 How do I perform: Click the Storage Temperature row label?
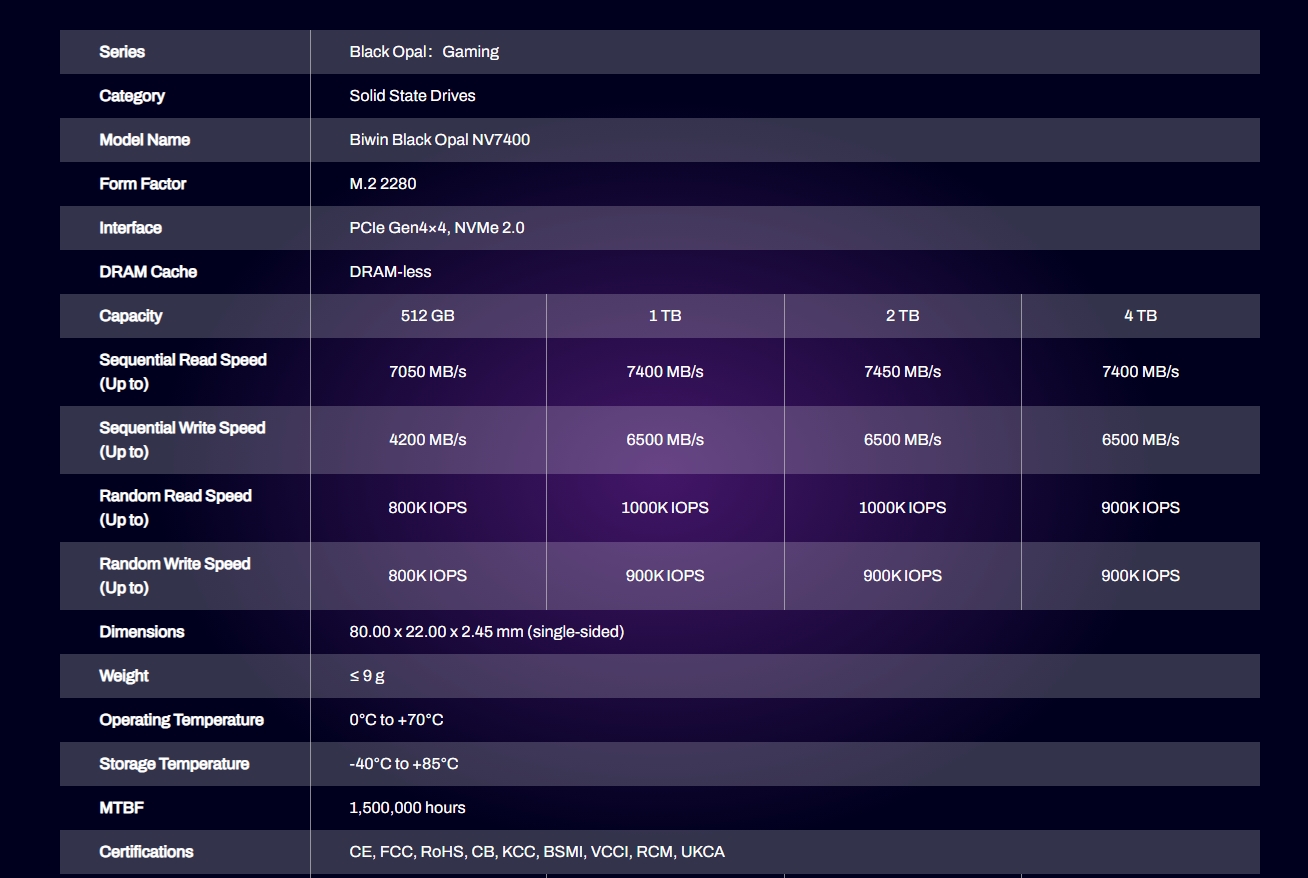(x=174, y=764)
